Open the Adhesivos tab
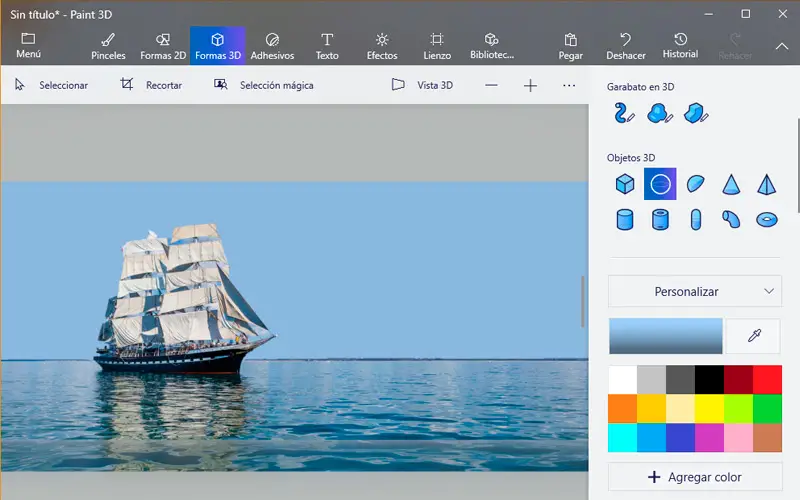The image size is (800, 500). click(272, 46)
